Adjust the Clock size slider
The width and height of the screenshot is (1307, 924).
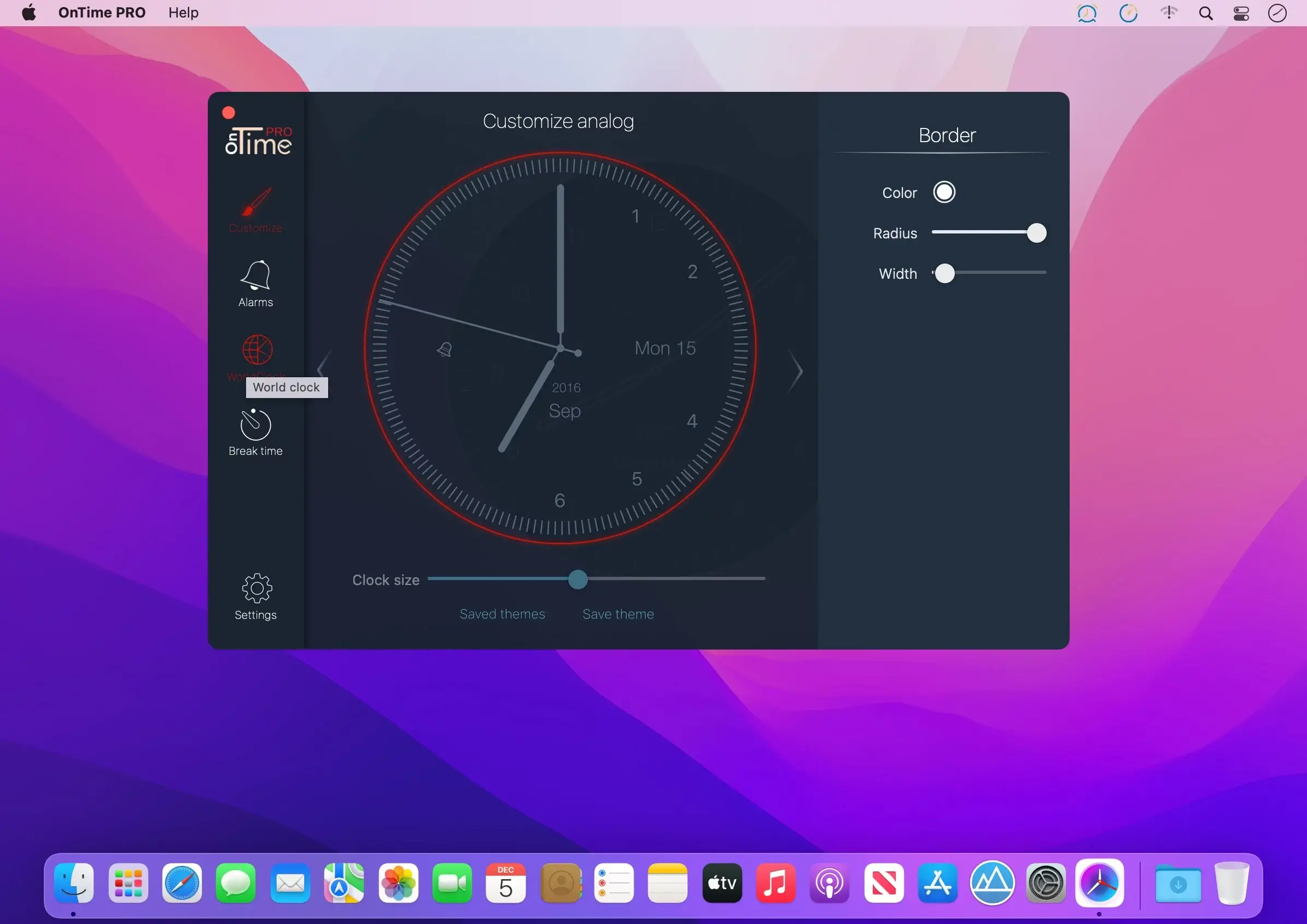click(596, 579)
